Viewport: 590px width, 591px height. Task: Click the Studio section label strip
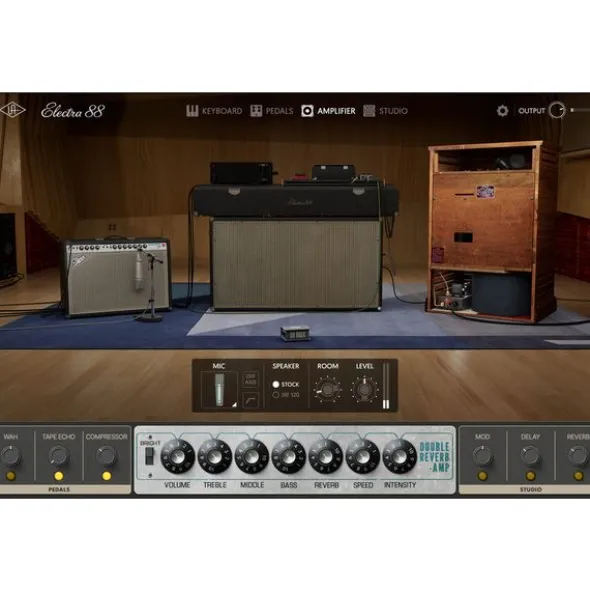pos(524,489)
